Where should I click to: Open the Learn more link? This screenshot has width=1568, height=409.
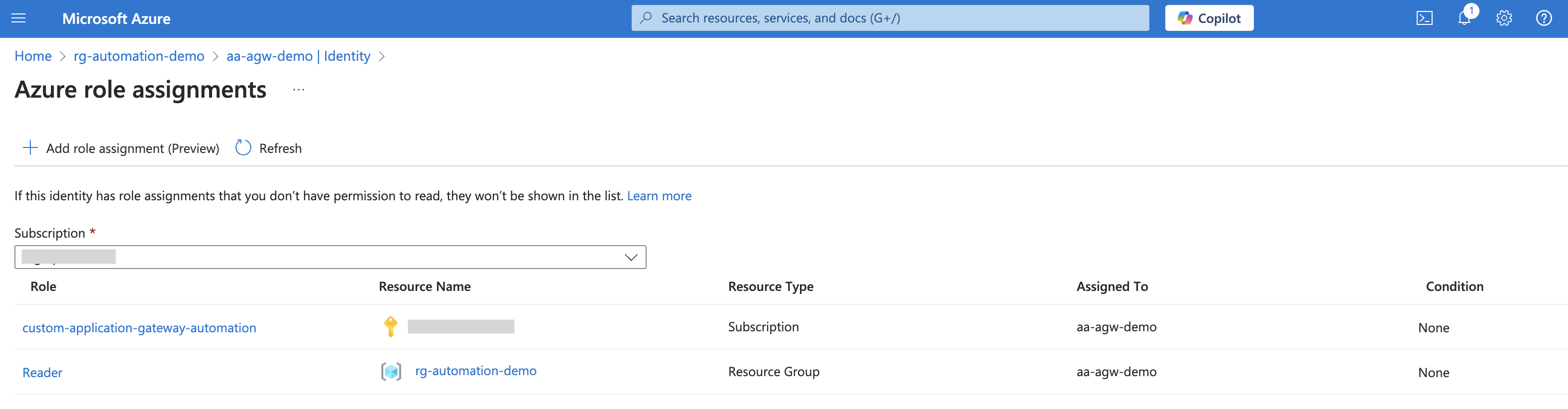(659, 196)
